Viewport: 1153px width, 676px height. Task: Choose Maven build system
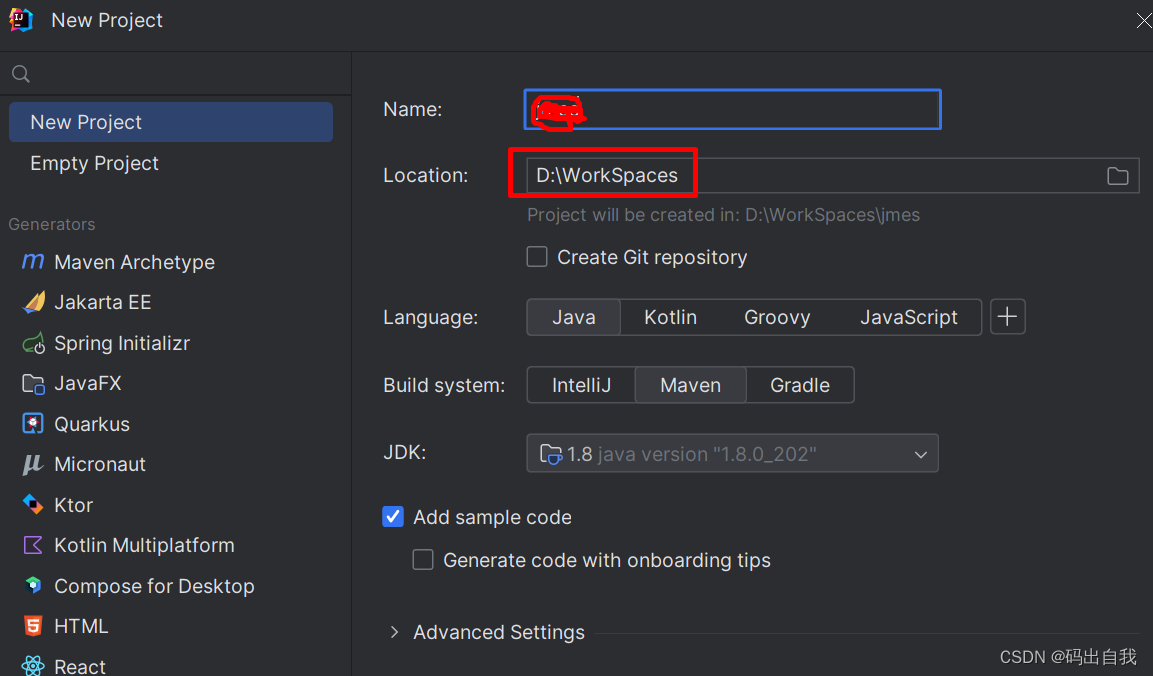pyautogui.click(x=690, y=385)
